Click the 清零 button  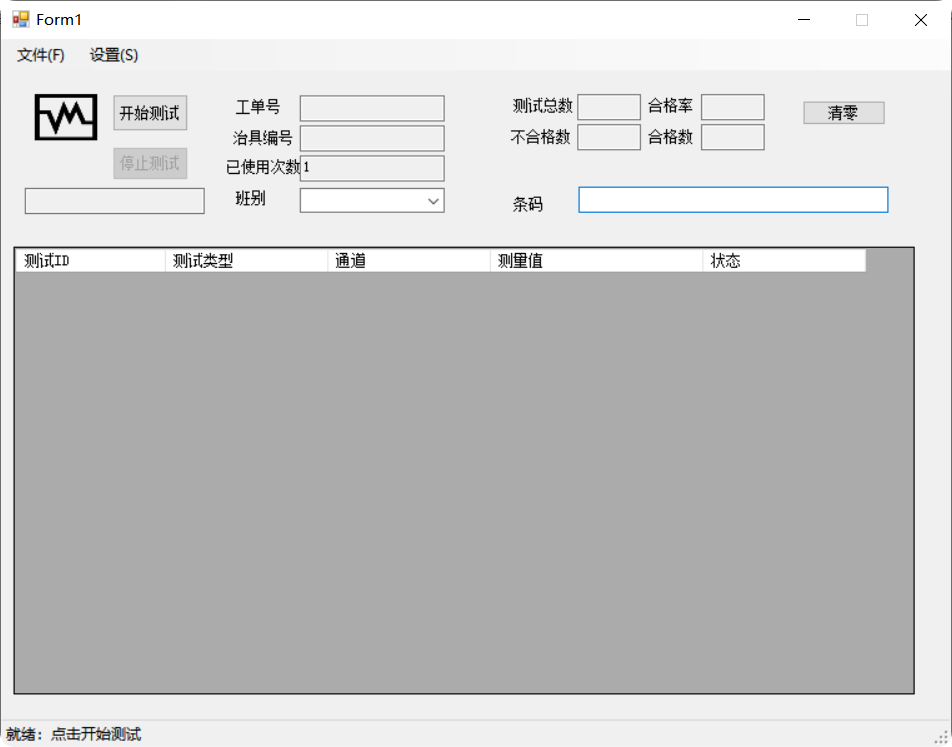point(843,112)
